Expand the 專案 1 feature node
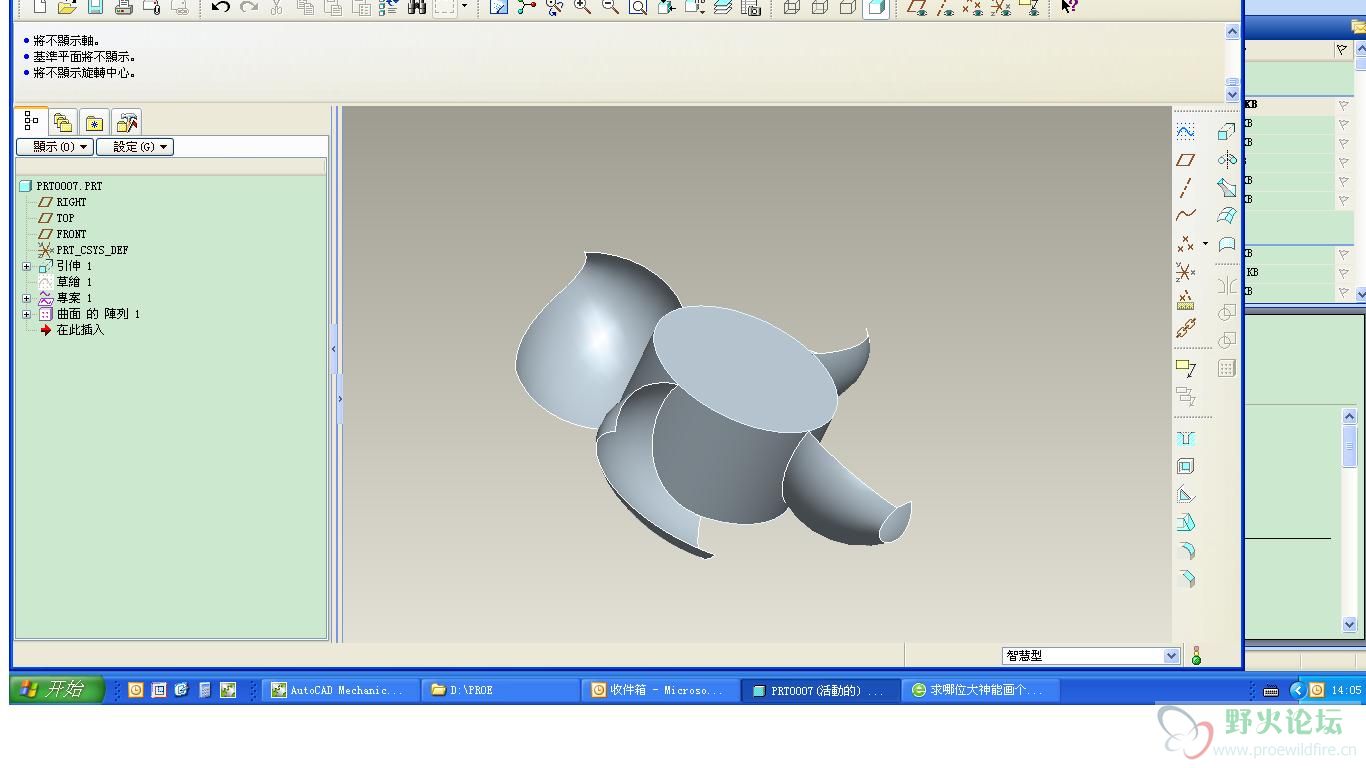 tap(27, 298)
